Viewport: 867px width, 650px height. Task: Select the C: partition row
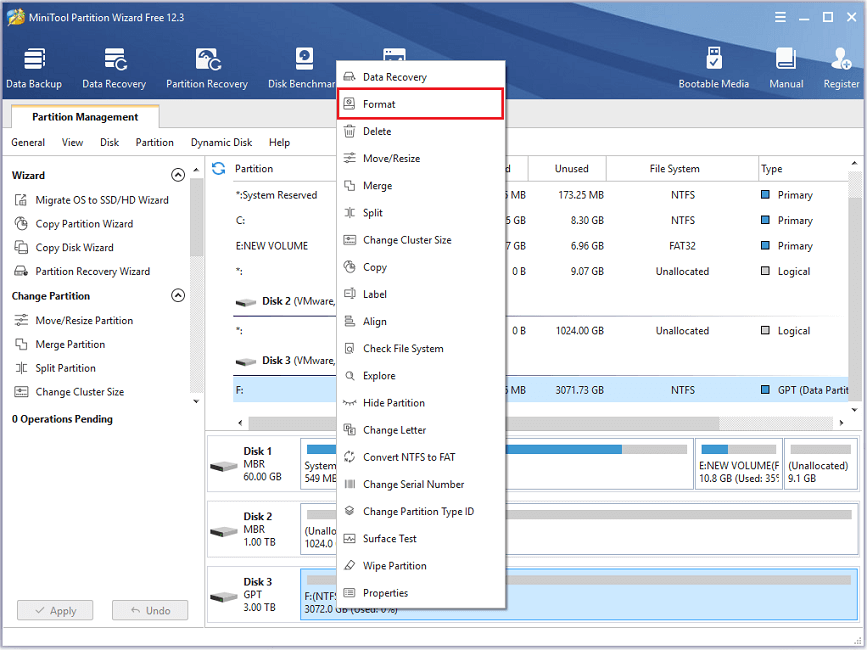coord(540,221)
